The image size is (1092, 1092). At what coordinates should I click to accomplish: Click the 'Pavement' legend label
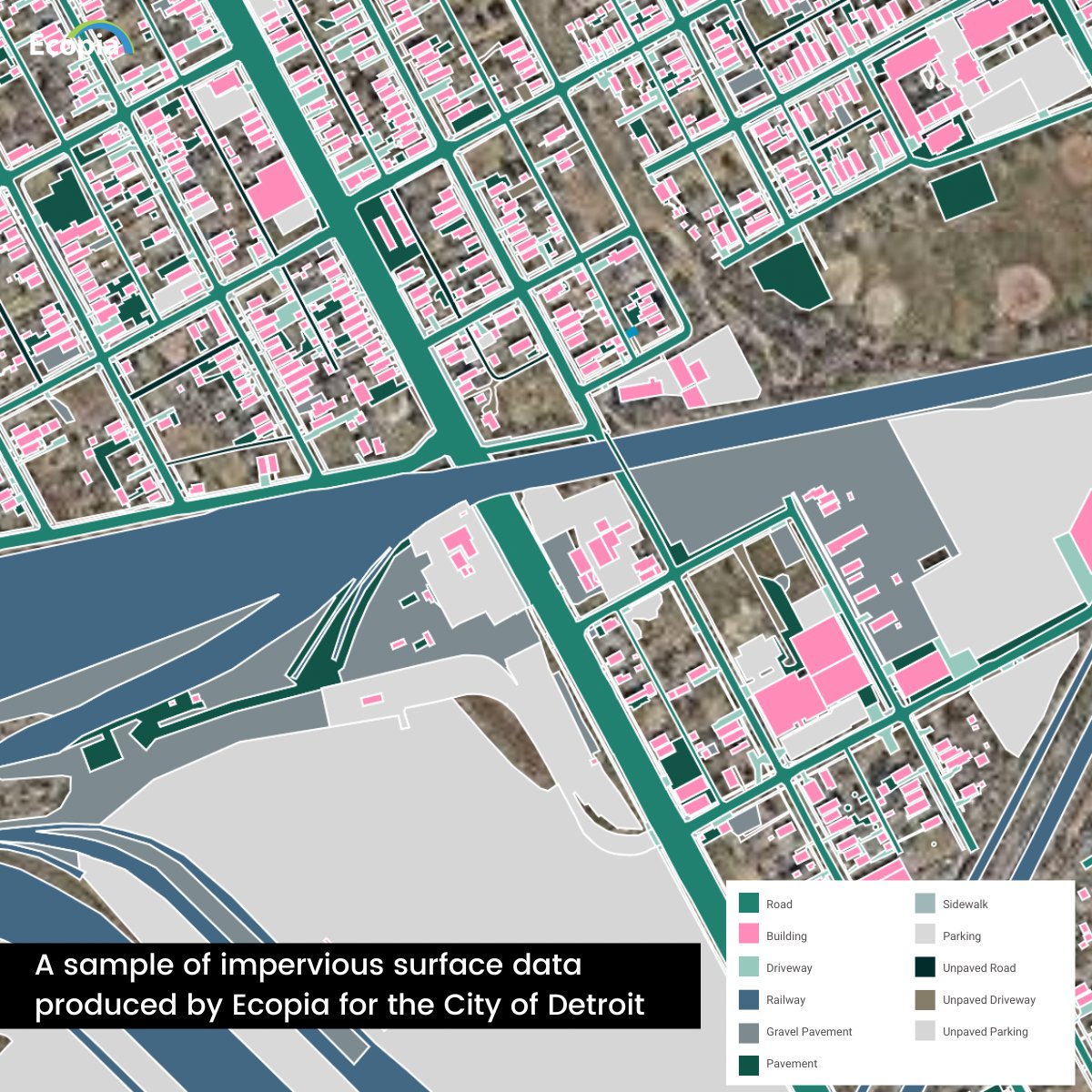pos(792,1064)
